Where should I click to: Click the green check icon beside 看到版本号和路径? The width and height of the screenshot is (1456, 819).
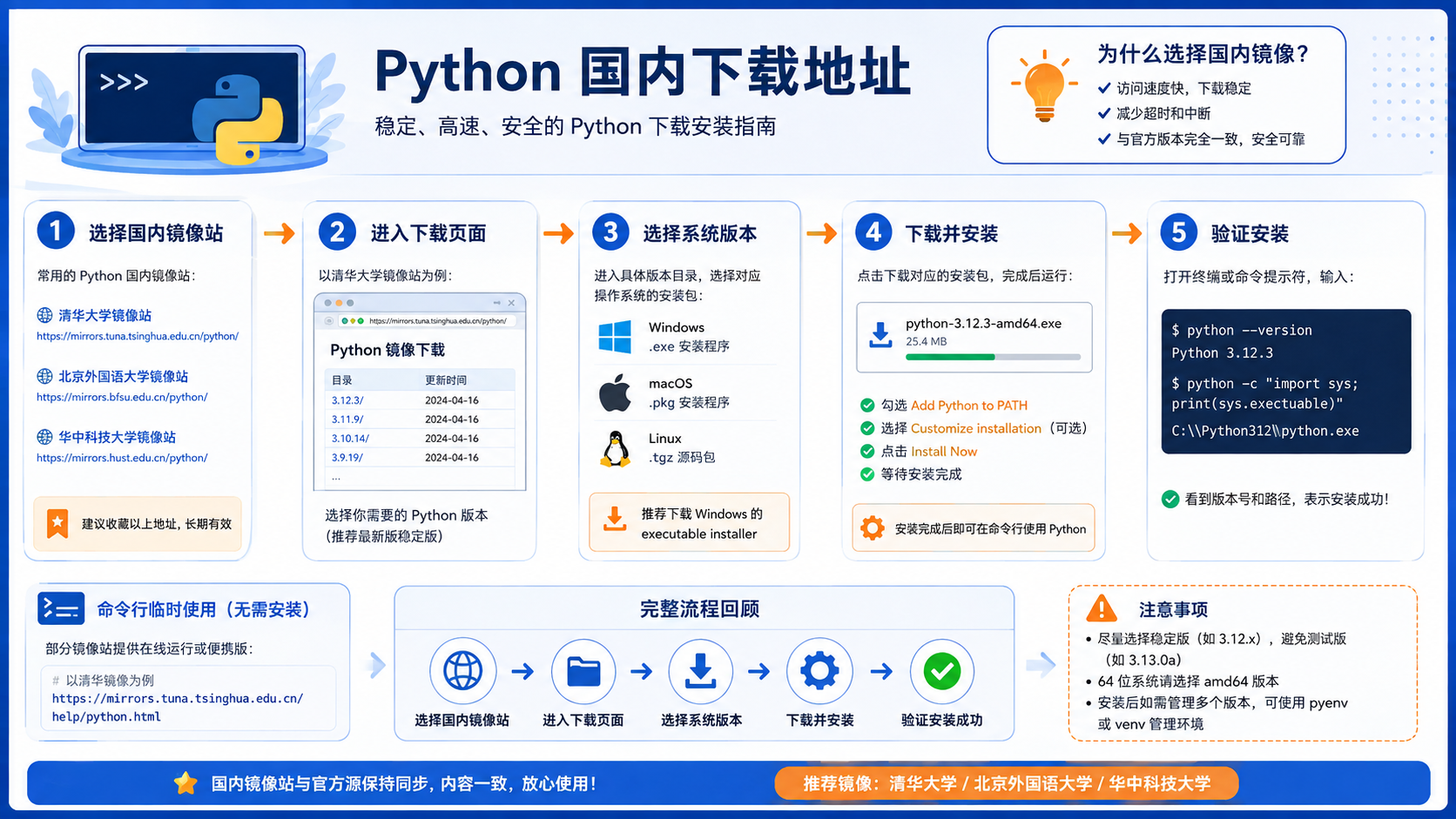(1170, 500)
